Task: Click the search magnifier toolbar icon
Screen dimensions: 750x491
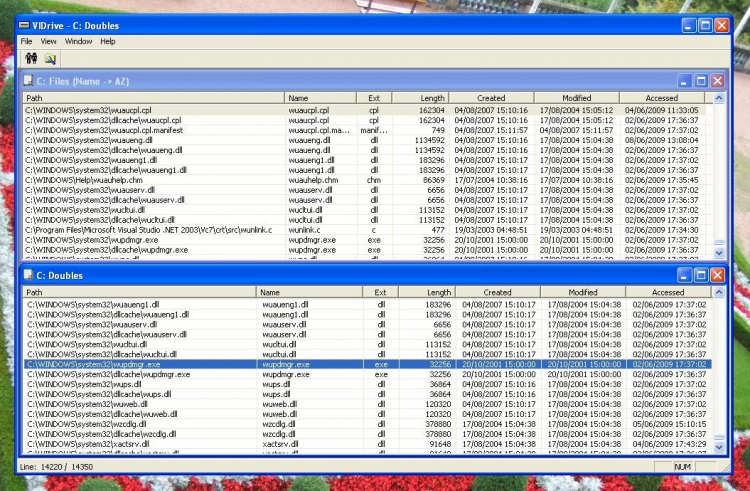Action: pyautogui.click(x=50, y=58)
